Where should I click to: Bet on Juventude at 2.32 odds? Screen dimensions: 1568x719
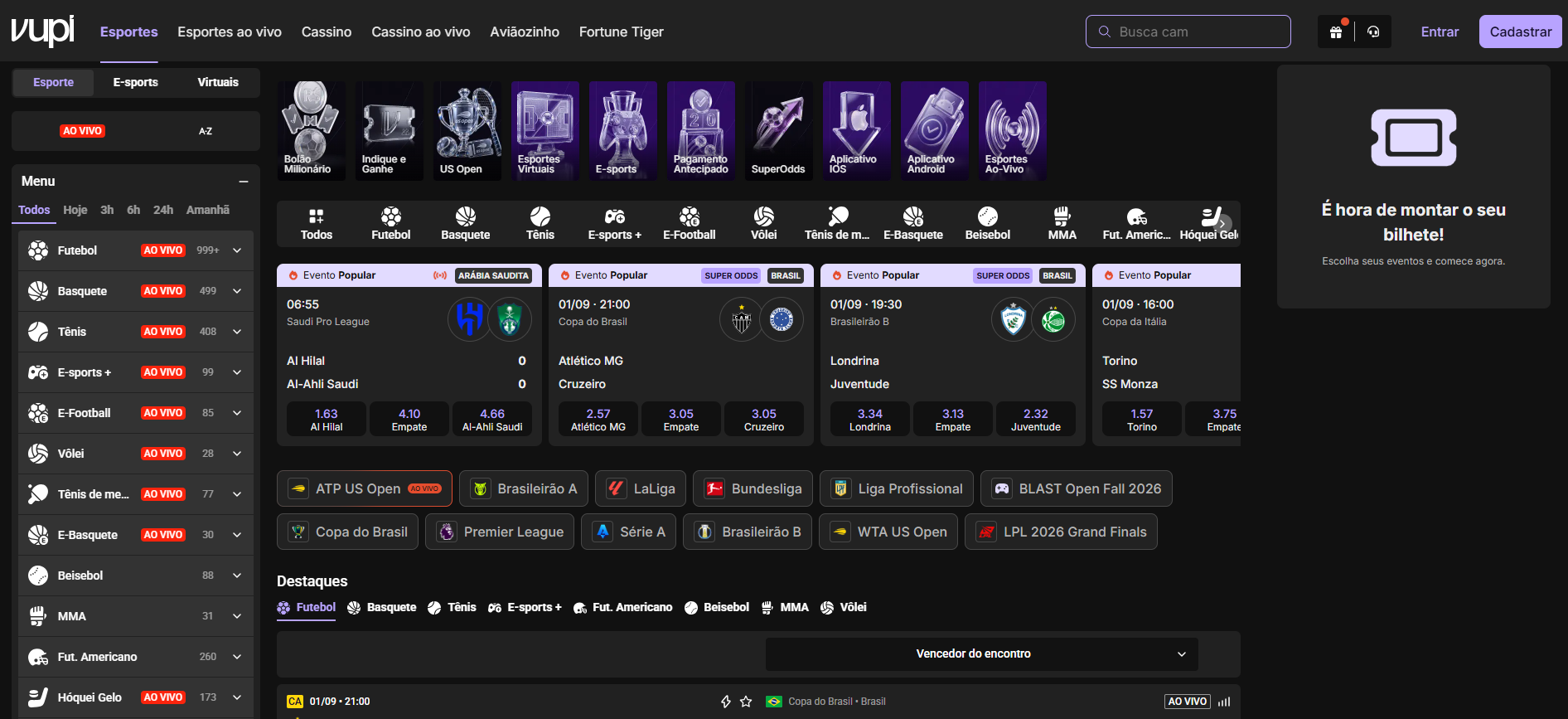click(1036, 420)
